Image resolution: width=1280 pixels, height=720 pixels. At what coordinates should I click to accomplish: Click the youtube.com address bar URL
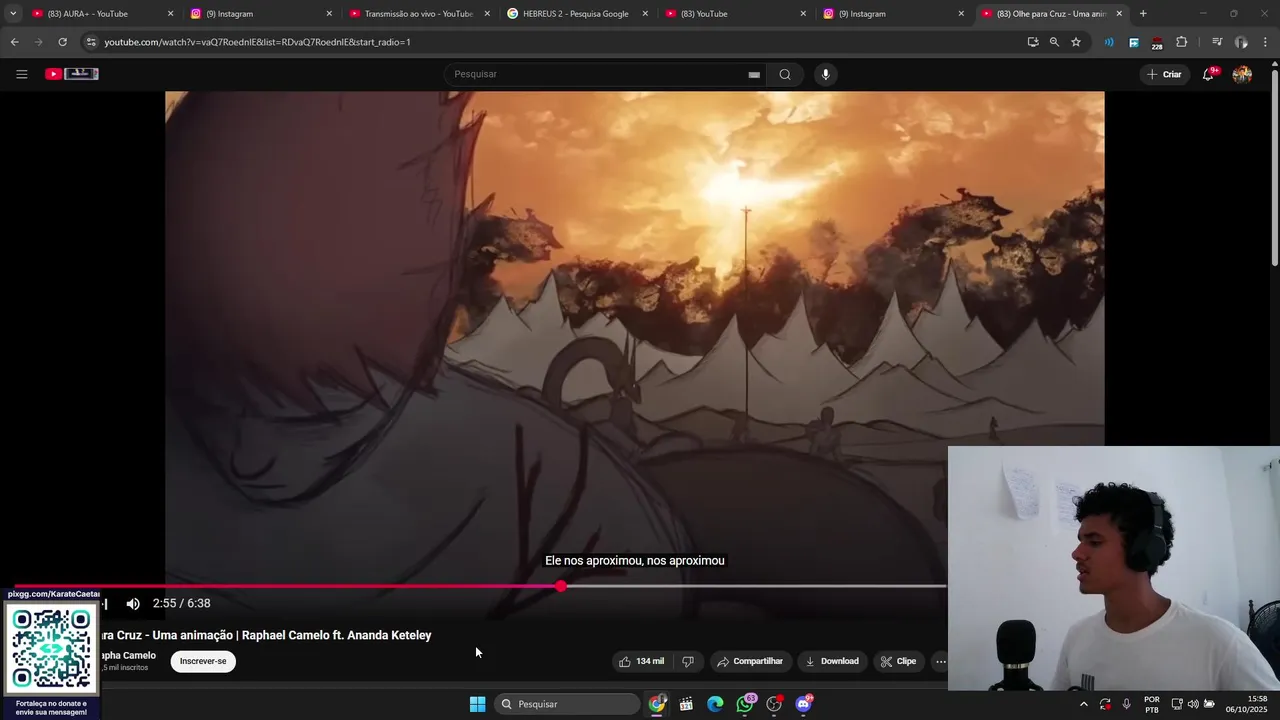coord(257,42)
